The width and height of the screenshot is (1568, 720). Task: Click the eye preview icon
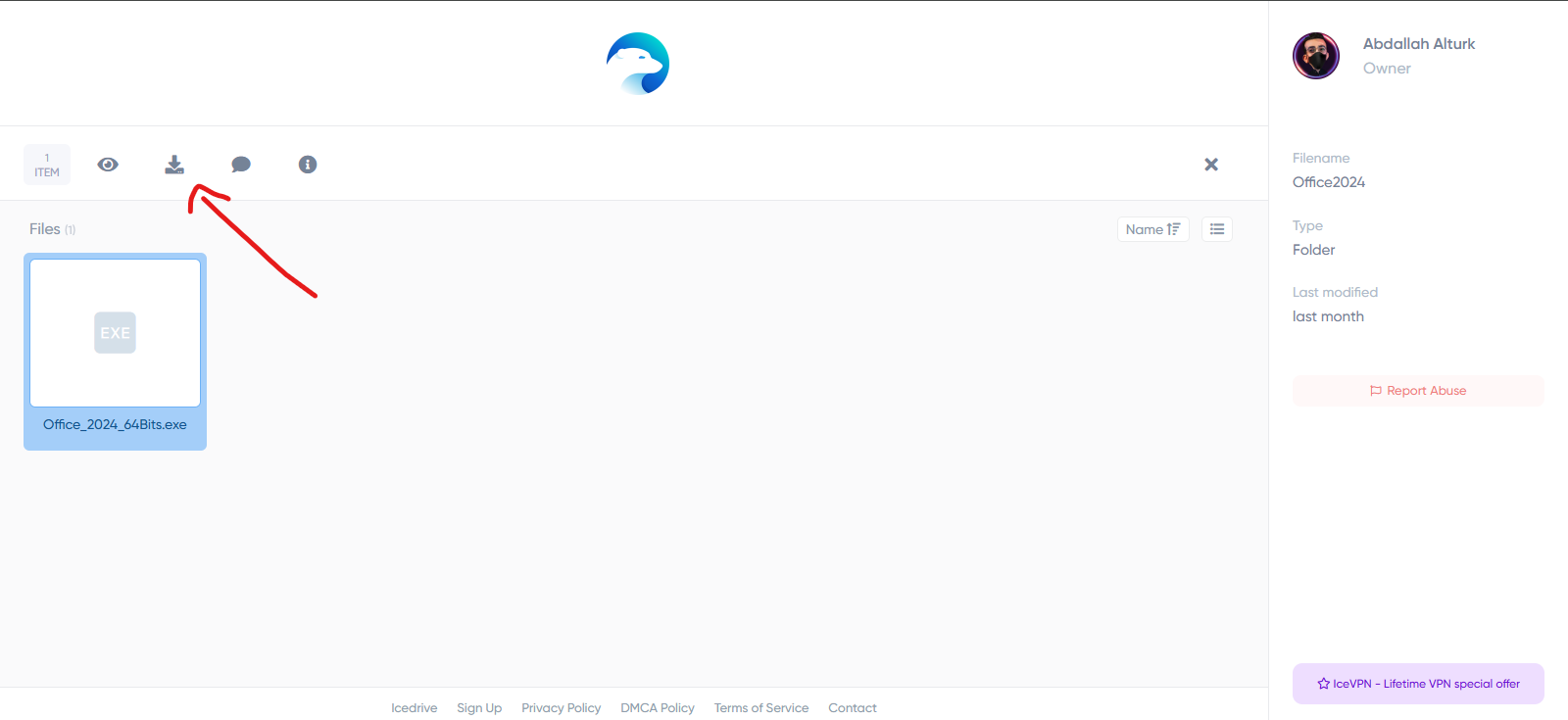click(108, 165)
